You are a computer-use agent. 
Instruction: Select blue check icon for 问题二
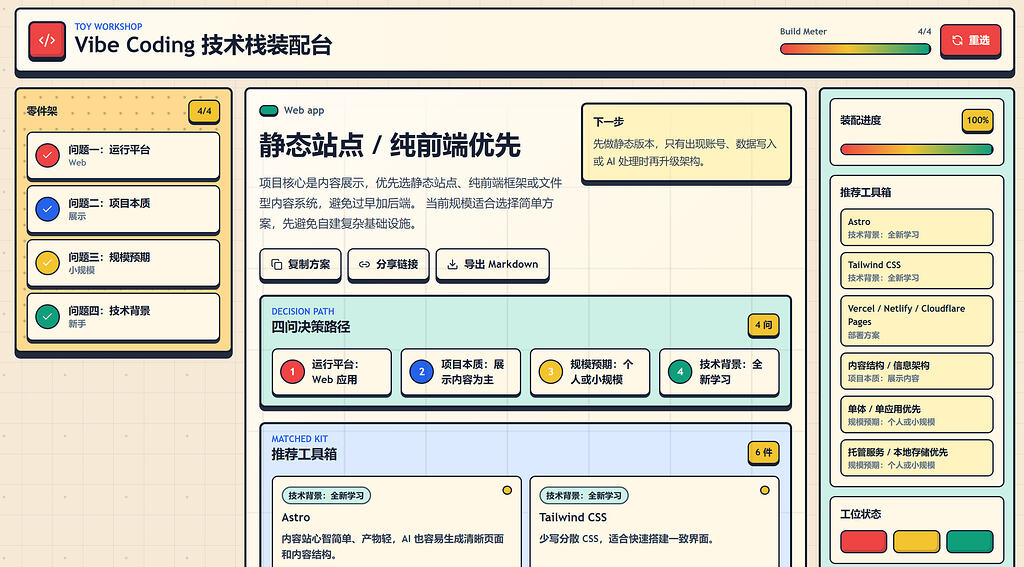tap(48, 209)
